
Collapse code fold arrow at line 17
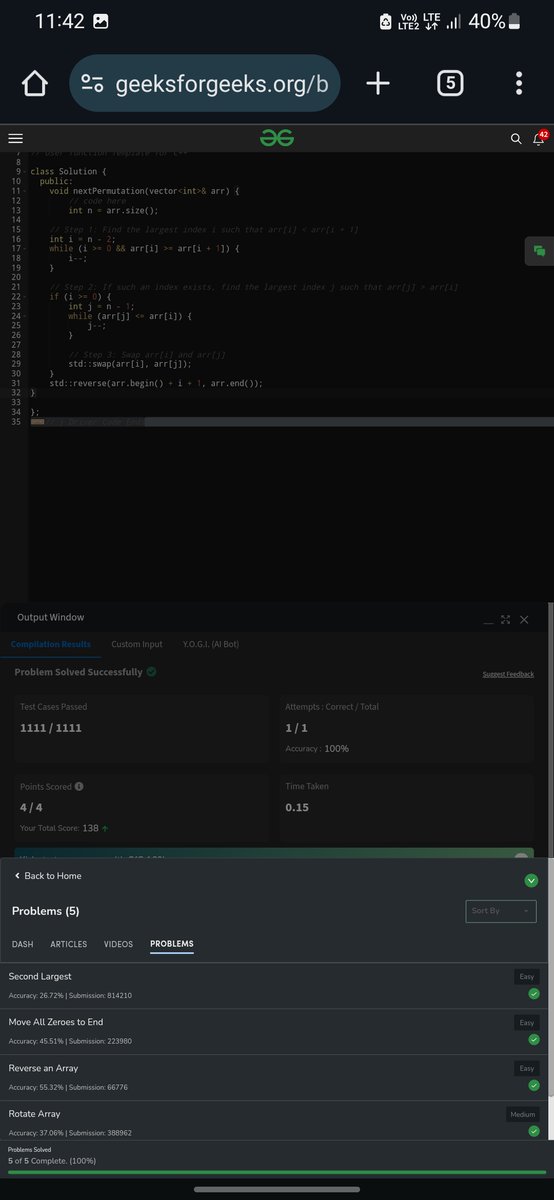click(23, 248)
